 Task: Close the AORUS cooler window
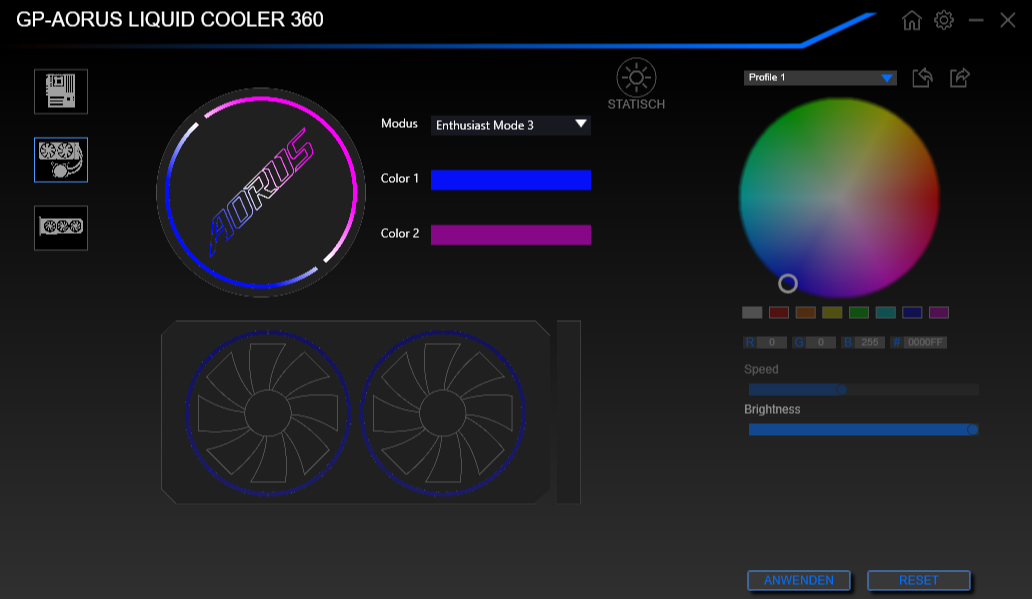click(x=1008, y=20)
